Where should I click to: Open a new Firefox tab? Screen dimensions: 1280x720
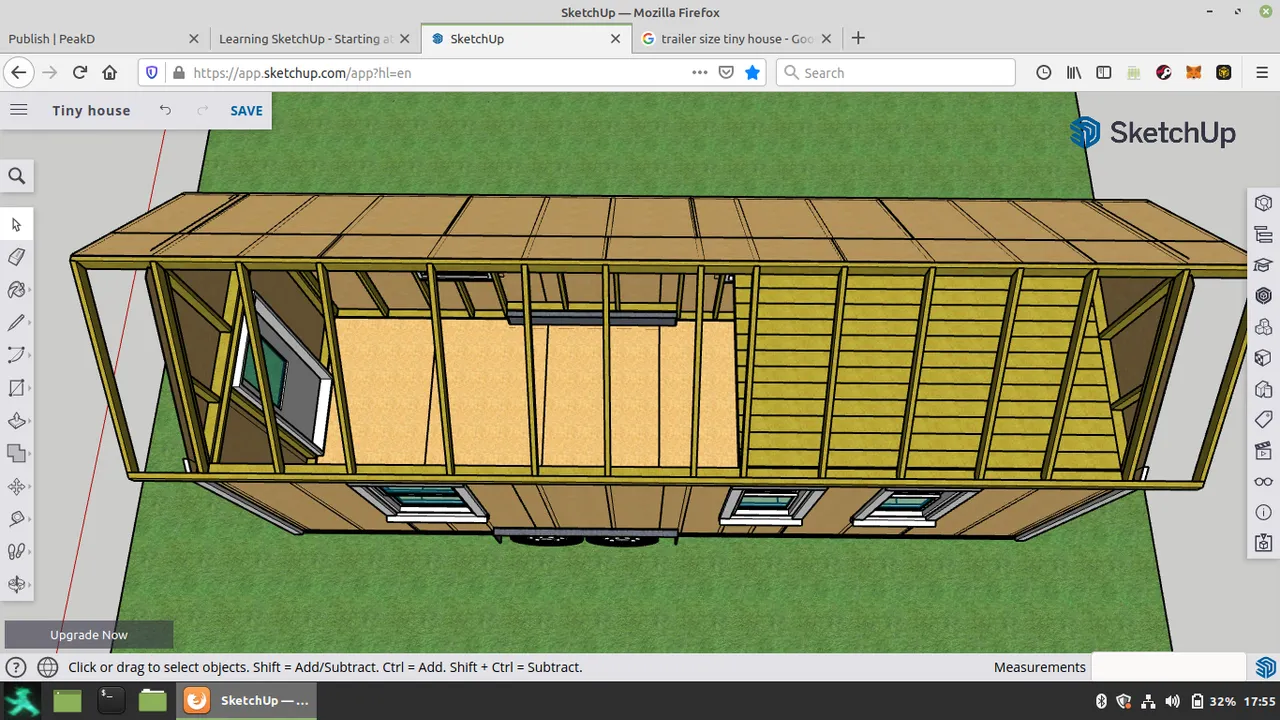tap(858, 39)
